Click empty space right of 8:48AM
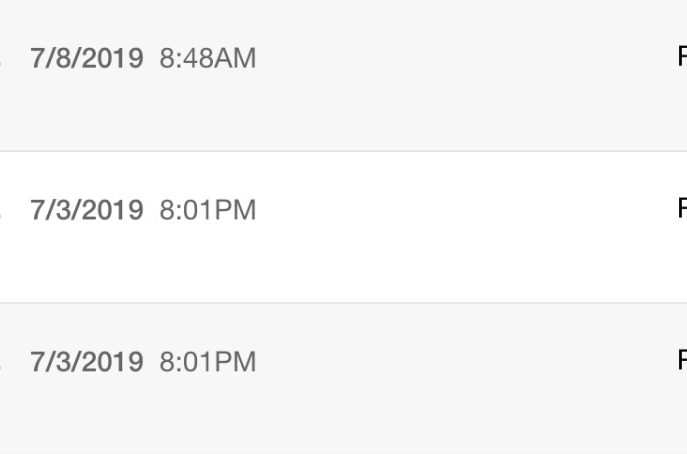Screen dimensions: 687x454 click(x=464, y=58)
